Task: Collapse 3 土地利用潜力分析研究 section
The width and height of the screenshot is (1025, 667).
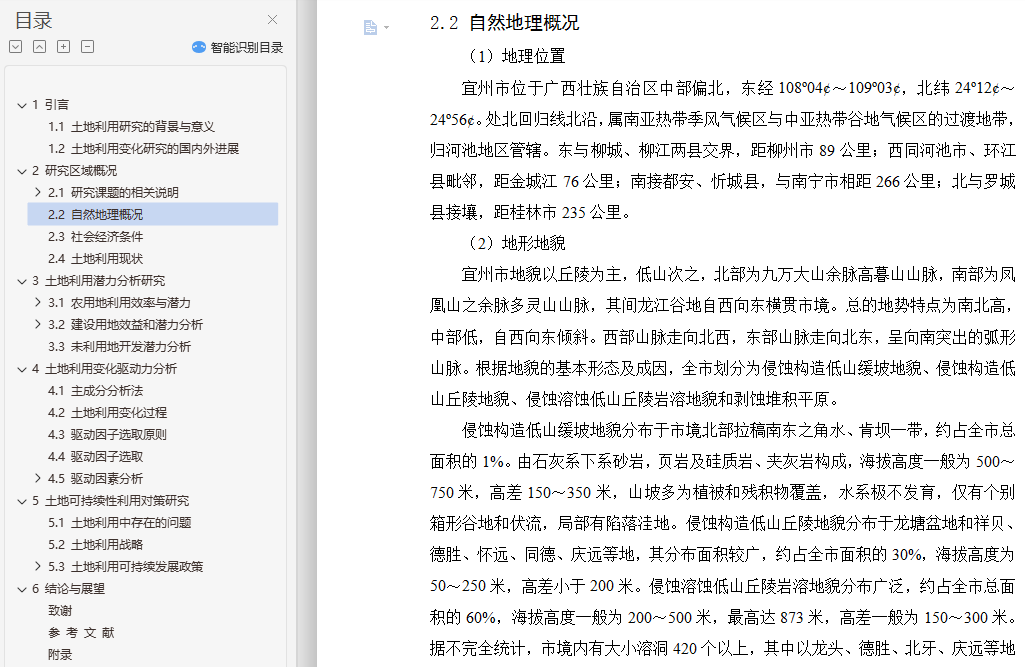Action: (x=22, y=281)
